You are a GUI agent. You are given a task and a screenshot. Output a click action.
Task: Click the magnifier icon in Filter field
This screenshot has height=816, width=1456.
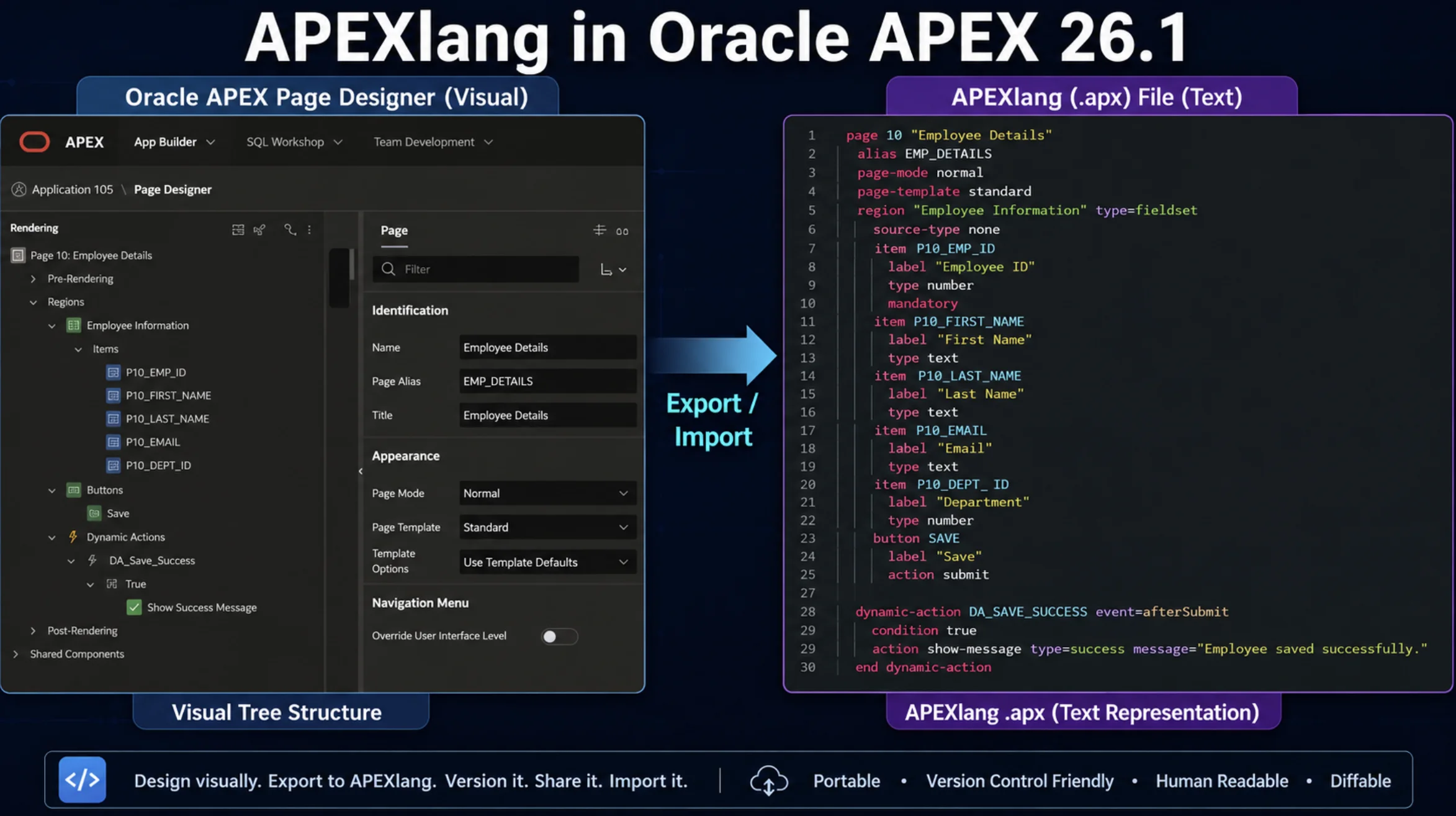389,269
